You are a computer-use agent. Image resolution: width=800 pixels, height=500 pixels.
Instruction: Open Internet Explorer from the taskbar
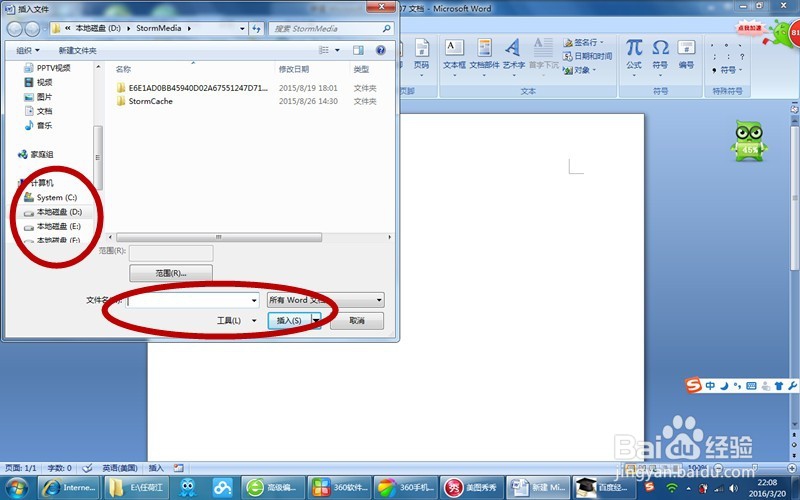point(69,488)
